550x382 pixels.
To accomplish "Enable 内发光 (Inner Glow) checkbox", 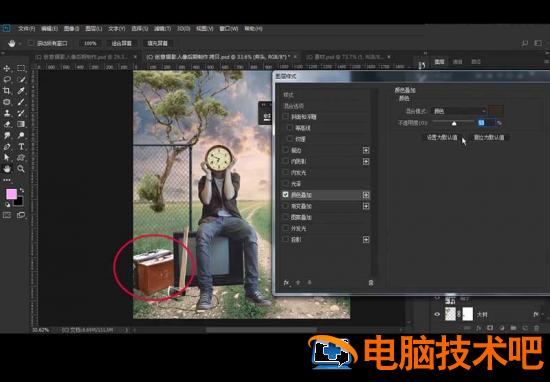I will (x=286, y=173).
